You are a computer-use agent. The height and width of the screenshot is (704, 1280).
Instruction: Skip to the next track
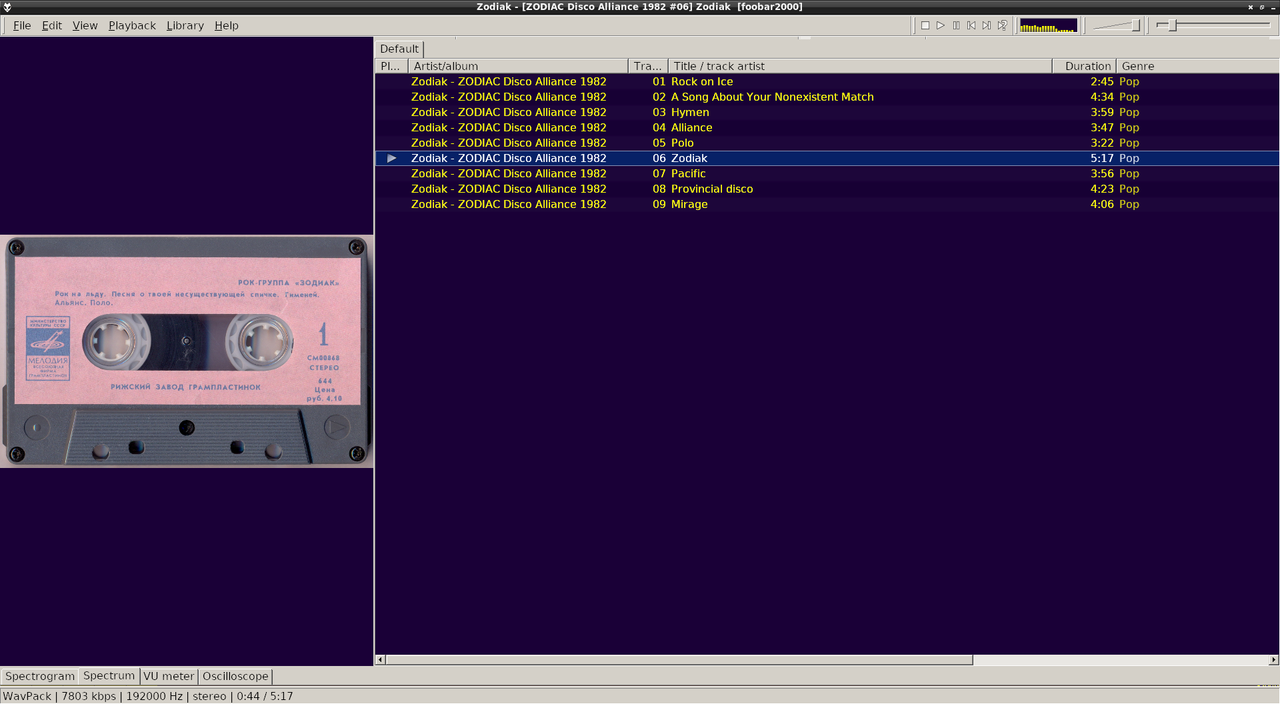click(986, 25)
